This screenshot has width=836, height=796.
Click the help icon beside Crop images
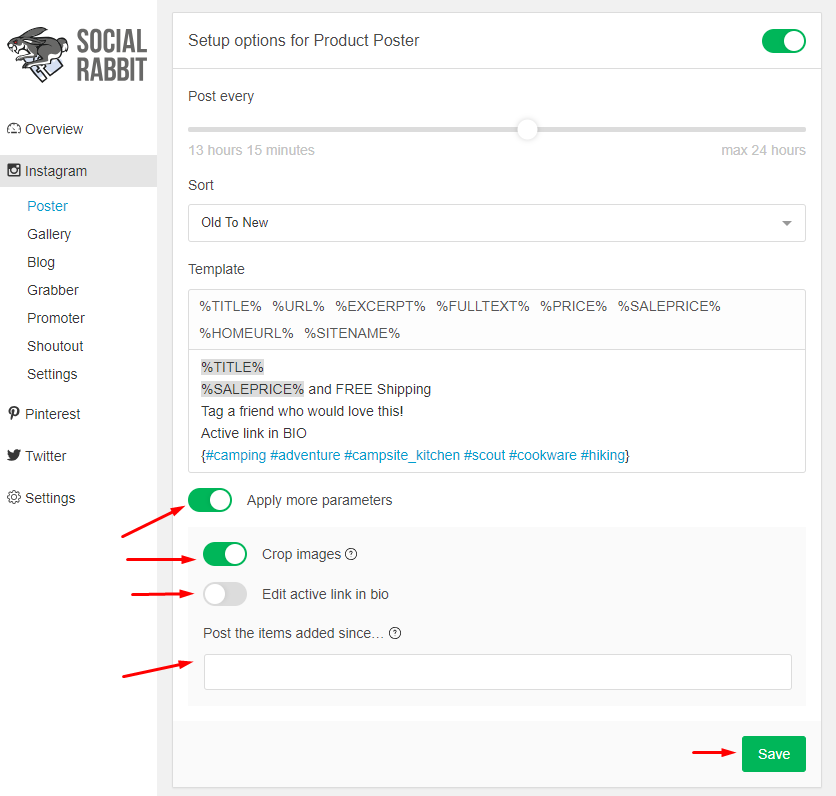click(351, 554)
